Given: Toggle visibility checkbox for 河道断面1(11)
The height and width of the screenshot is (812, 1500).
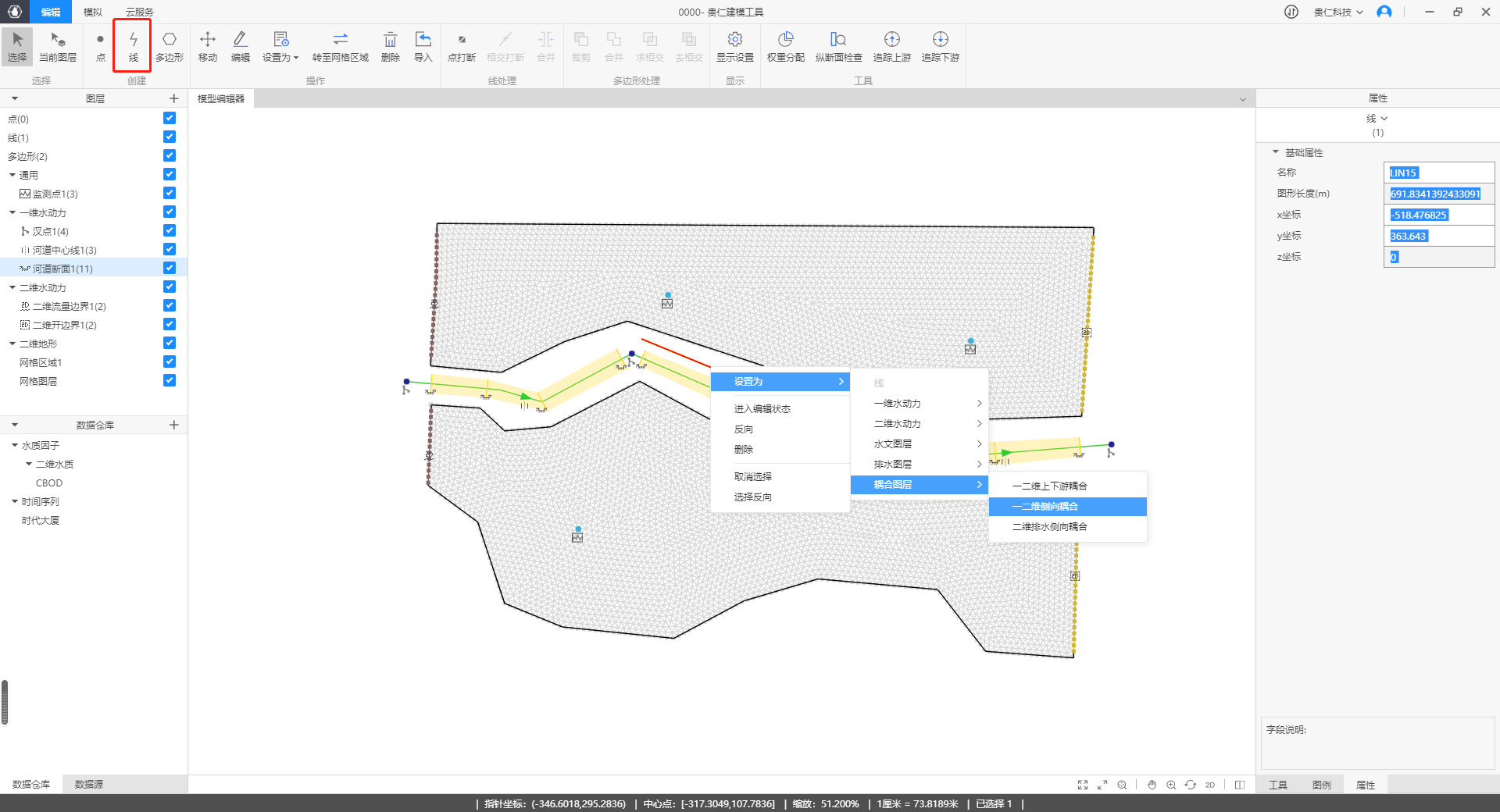Looking at the screenshot, I should coord(170,268).
